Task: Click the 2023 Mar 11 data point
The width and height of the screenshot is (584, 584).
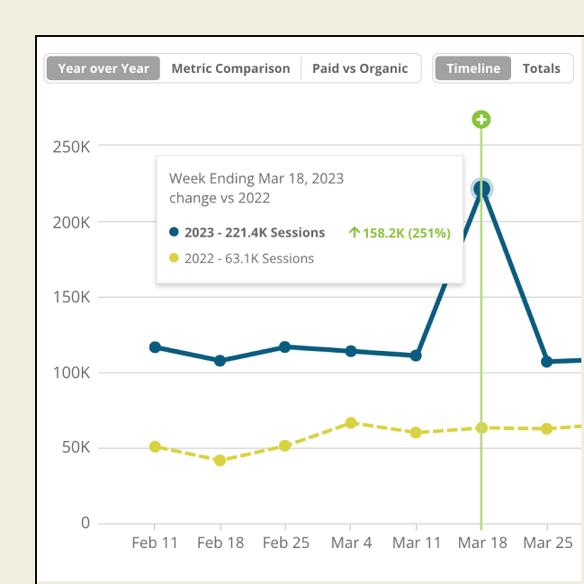Action: (416, 355)
